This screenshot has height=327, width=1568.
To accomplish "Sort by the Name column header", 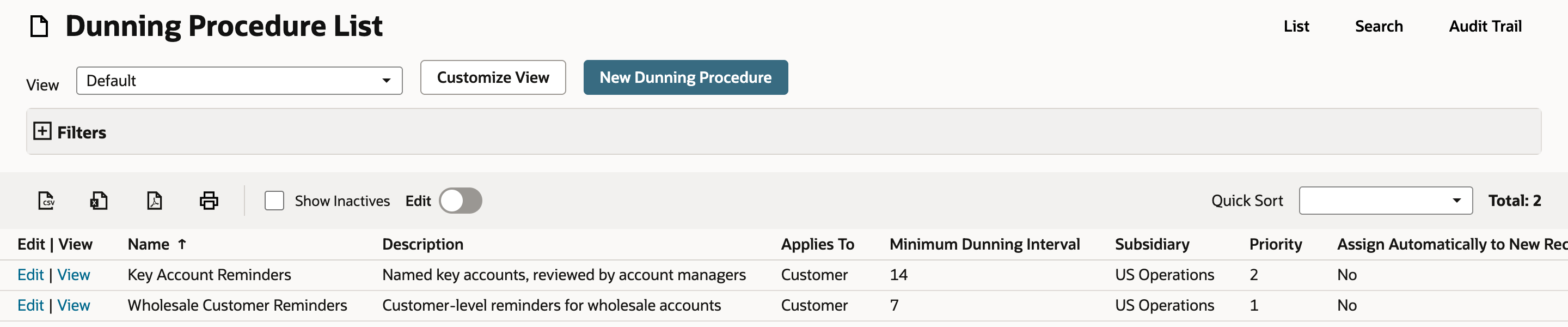I will pyautogui.click(x=149, y=244).
